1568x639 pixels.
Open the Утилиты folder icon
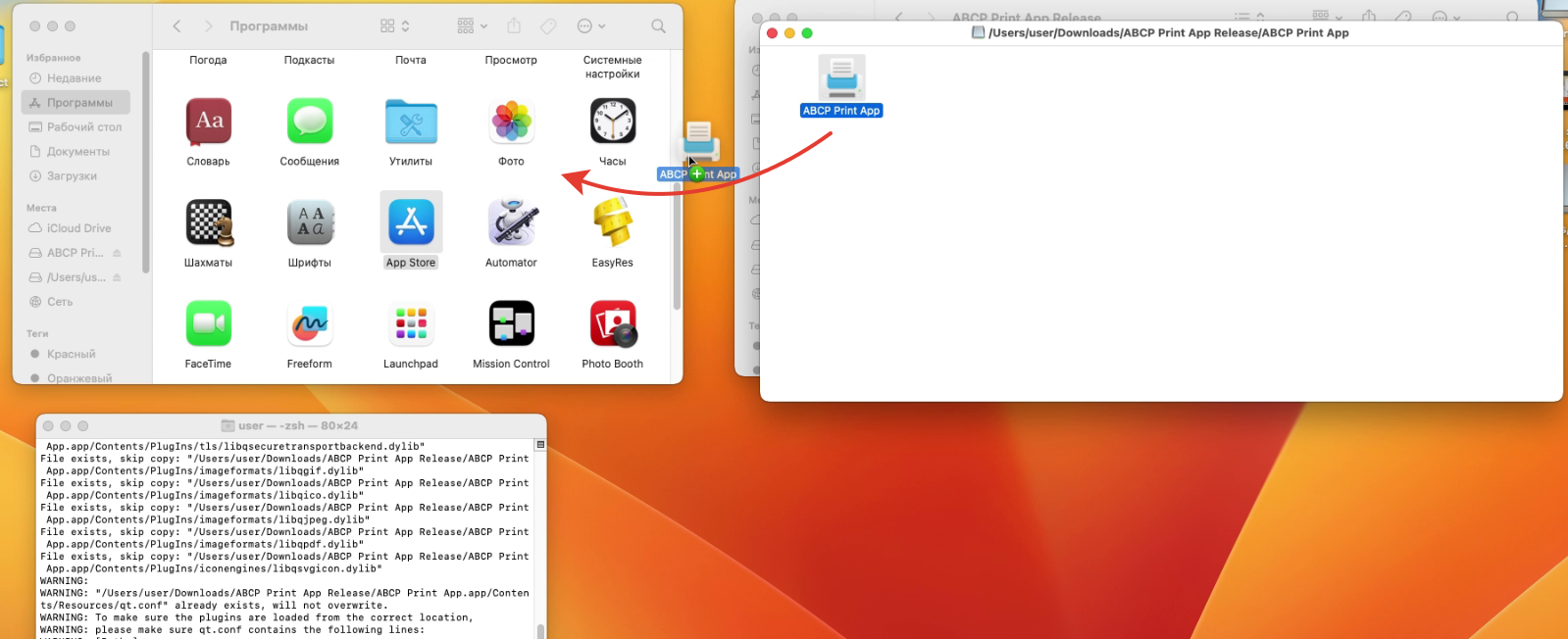point(411,122)
